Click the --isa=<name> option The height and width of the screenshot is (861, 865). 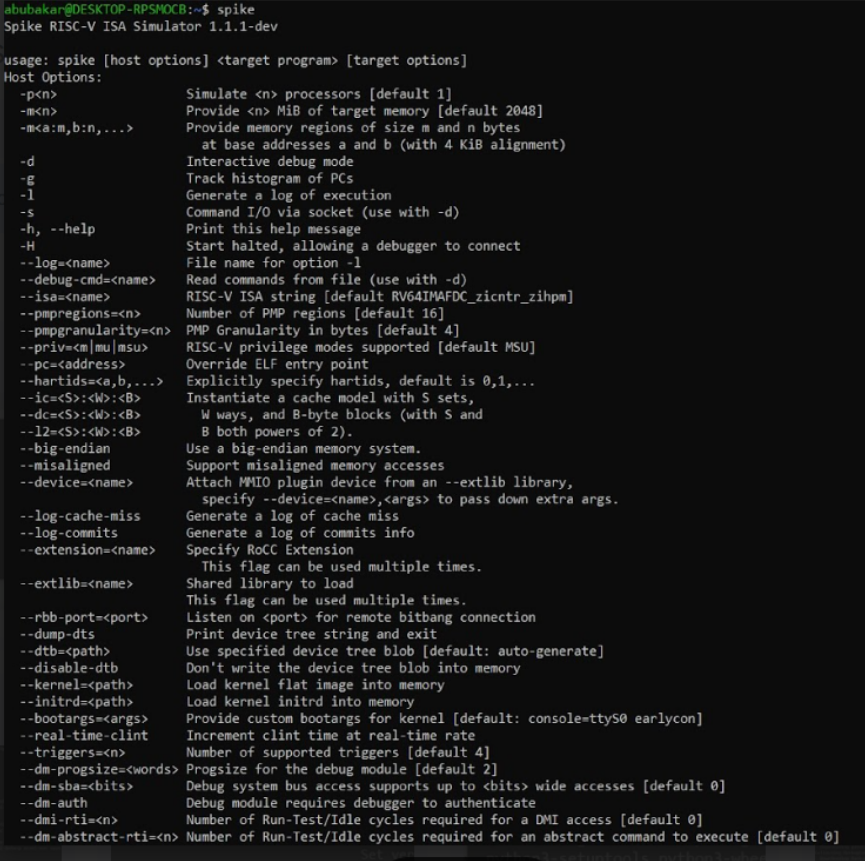(65, 297)
